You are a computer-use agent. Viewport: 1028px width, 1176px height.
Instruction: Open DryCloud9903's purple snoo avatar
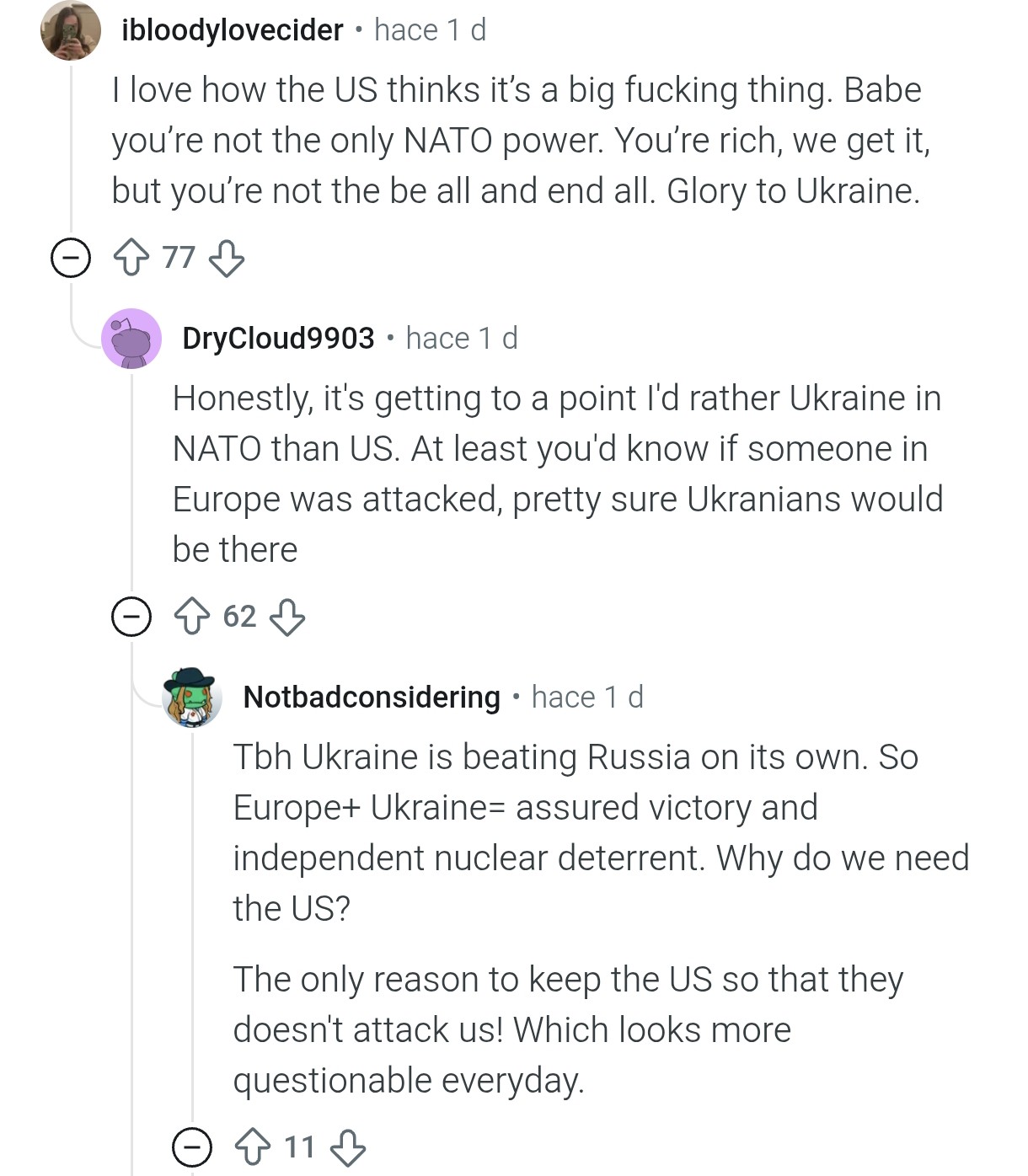tap(131, 339)
